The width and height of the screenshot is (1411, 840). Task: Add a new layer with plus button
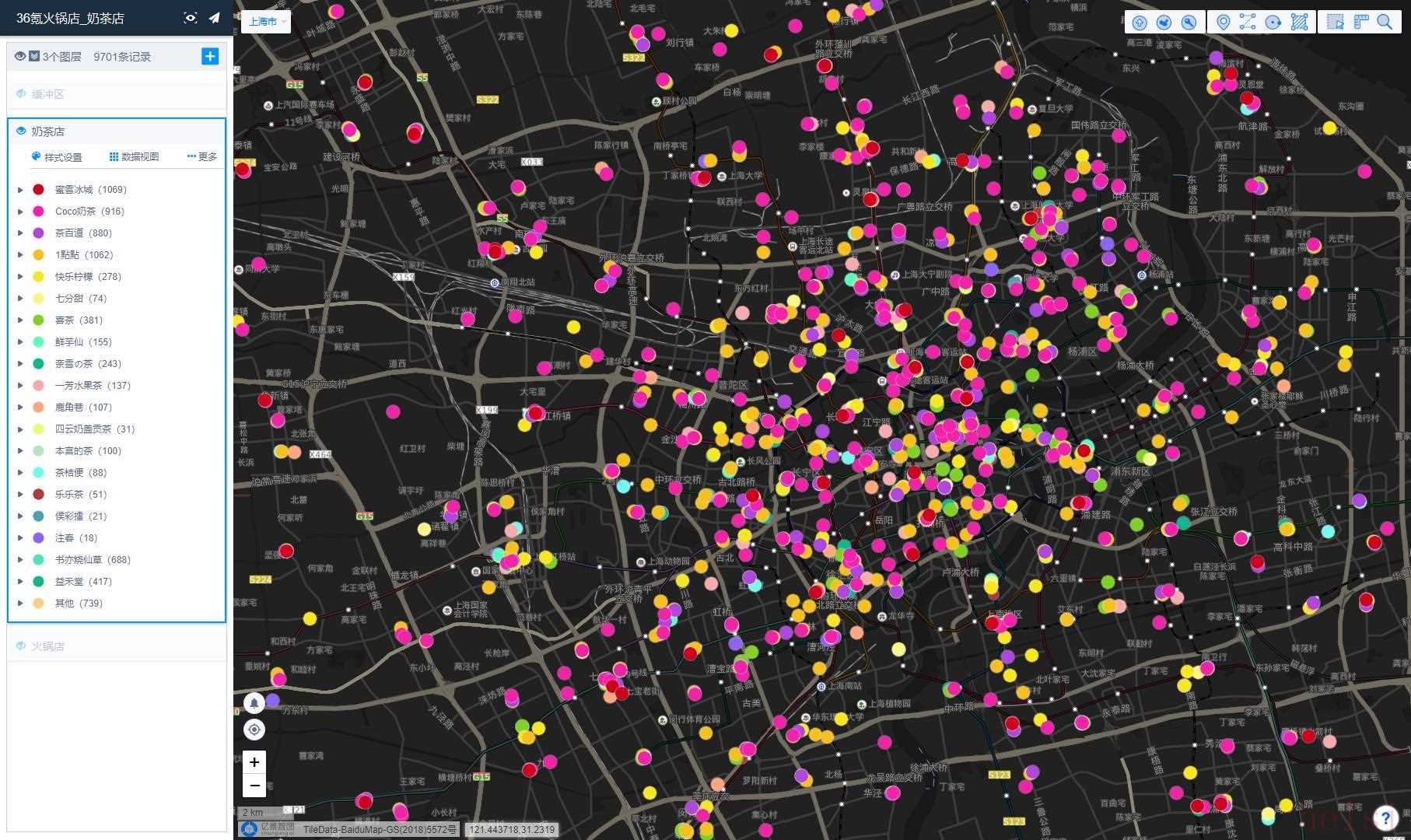[210, 56]
